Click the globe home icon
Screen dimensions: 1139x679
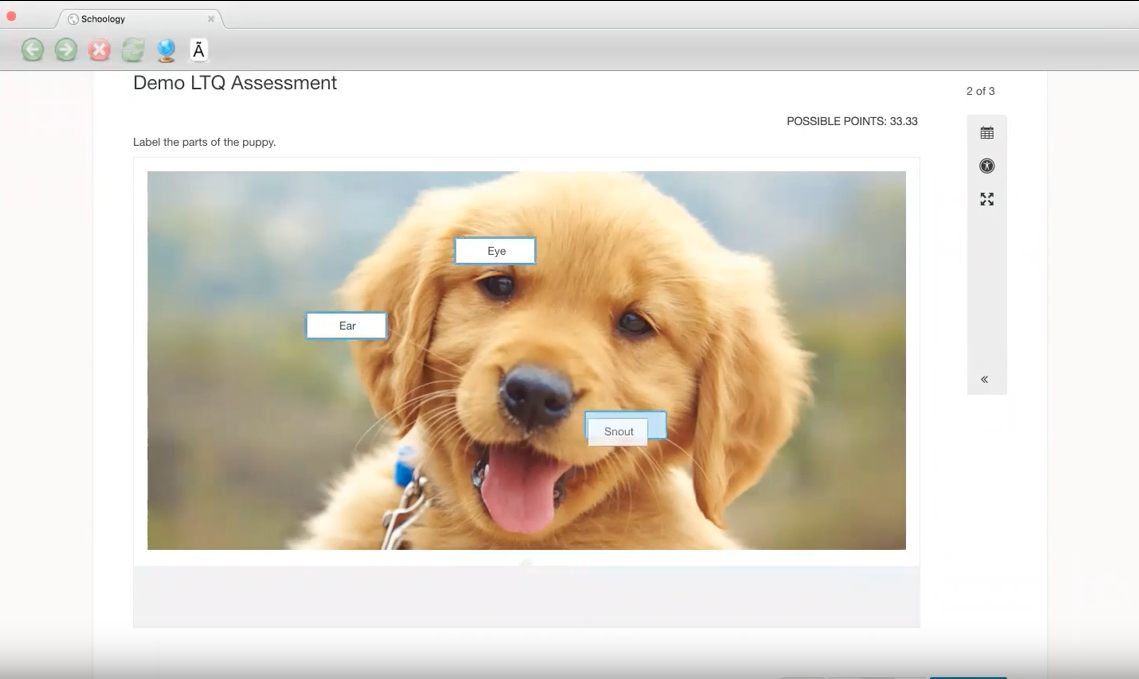[x=166, y=50]
